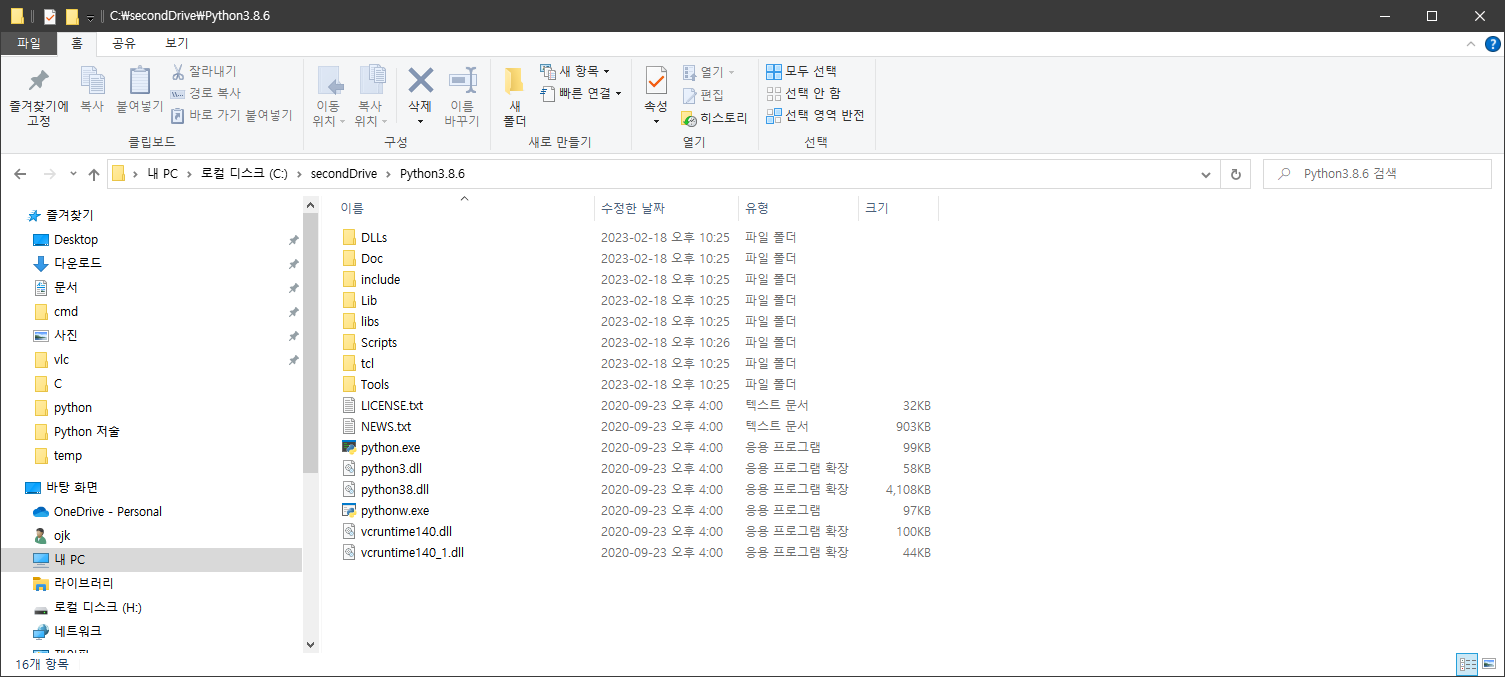Open the New item (새 항목) dropdown
Viewport: 1505px width, 677px height.
(575, 71)
